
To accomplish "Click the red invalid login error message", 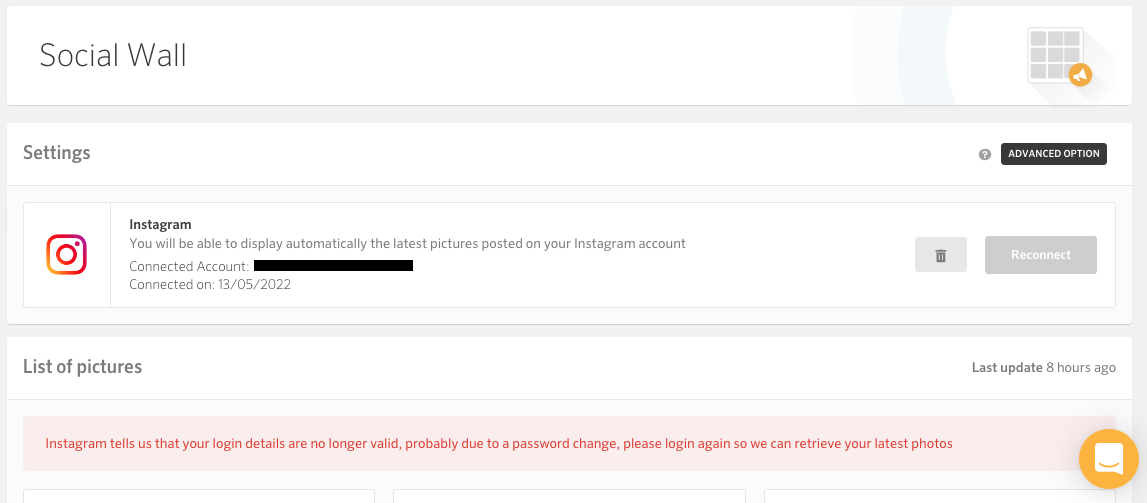I will 499,443.
